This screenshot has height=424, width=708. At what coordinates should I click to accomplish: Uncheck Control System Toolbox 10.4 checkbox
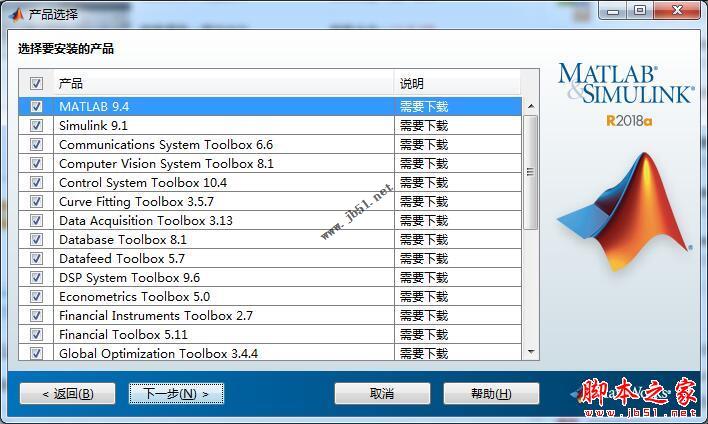pyautogui.click(x=36, y=182)
